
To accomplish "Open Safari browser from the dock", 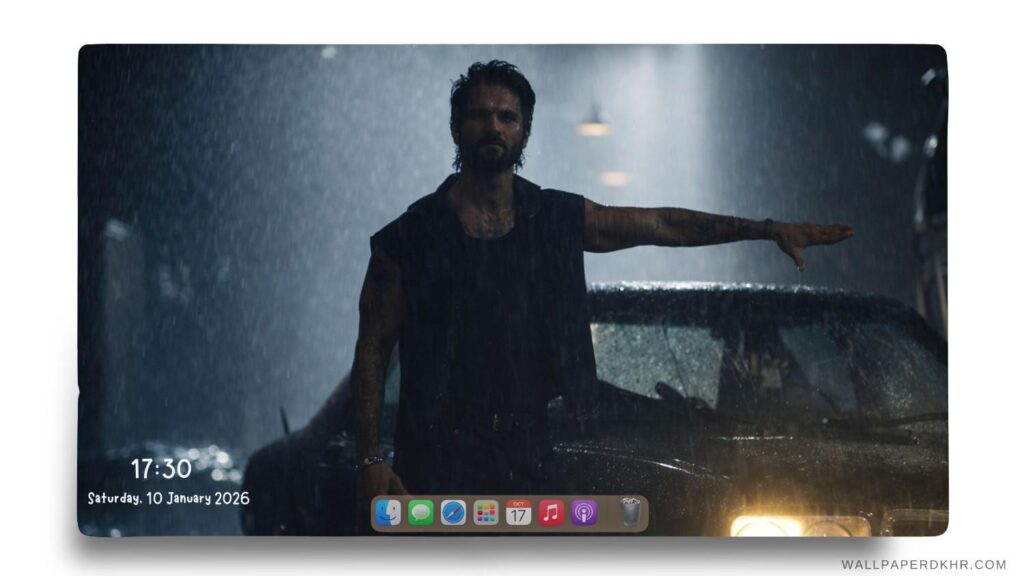I will pos(453,513).
